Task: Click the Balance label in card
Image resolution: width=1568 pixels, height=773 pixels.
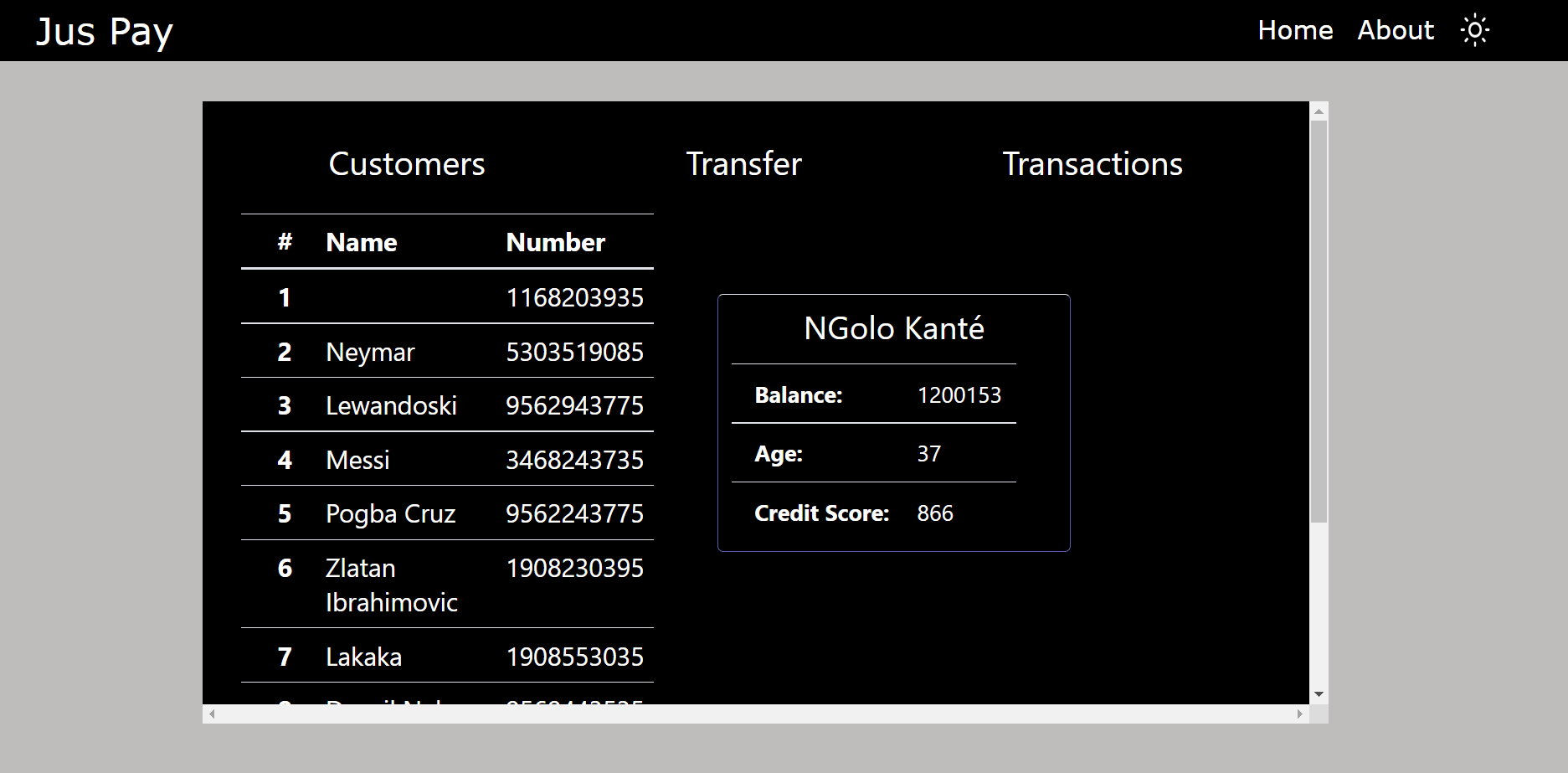Action: pyautogui.click(x=799, y=395)
